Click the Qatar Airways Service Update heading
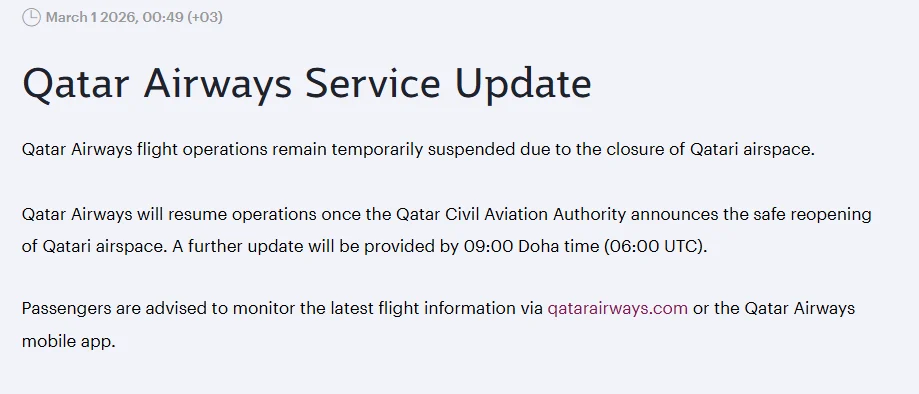 [x=307, y=83]
